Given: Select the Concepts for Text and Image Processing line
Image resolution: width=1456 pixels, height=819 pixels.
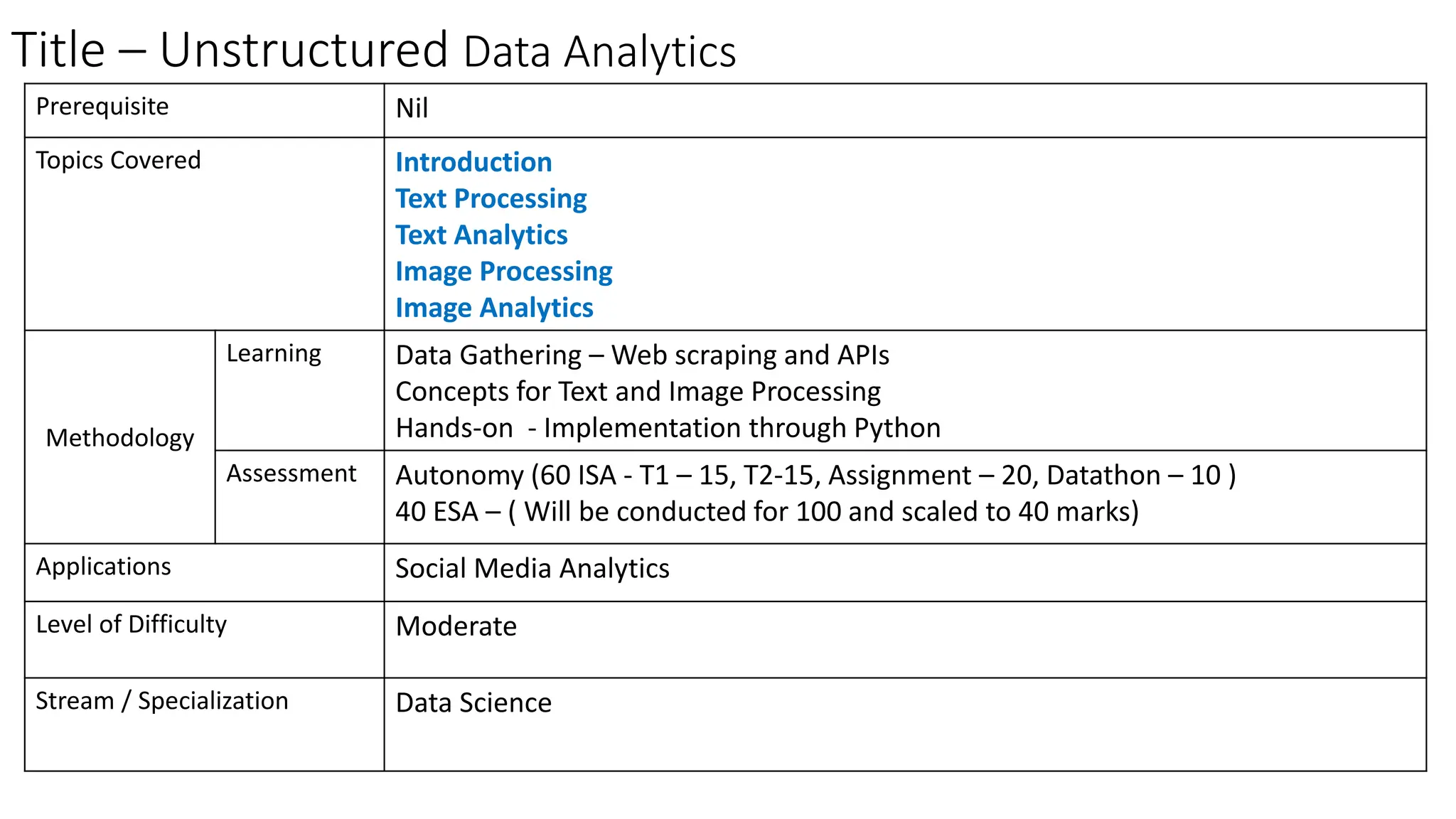Looking at the screenshot, I should (x=638, y=392).
